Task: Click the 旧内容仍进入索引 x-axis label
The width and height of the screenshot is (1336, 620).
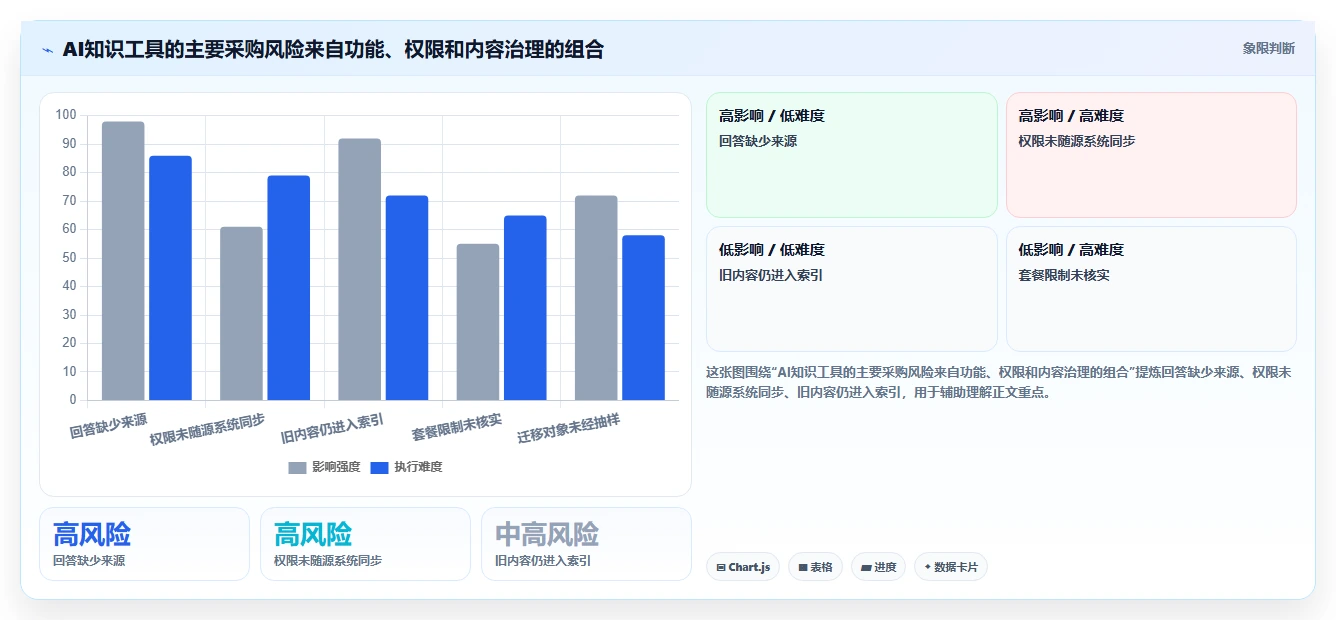Action: pos(332,428)
